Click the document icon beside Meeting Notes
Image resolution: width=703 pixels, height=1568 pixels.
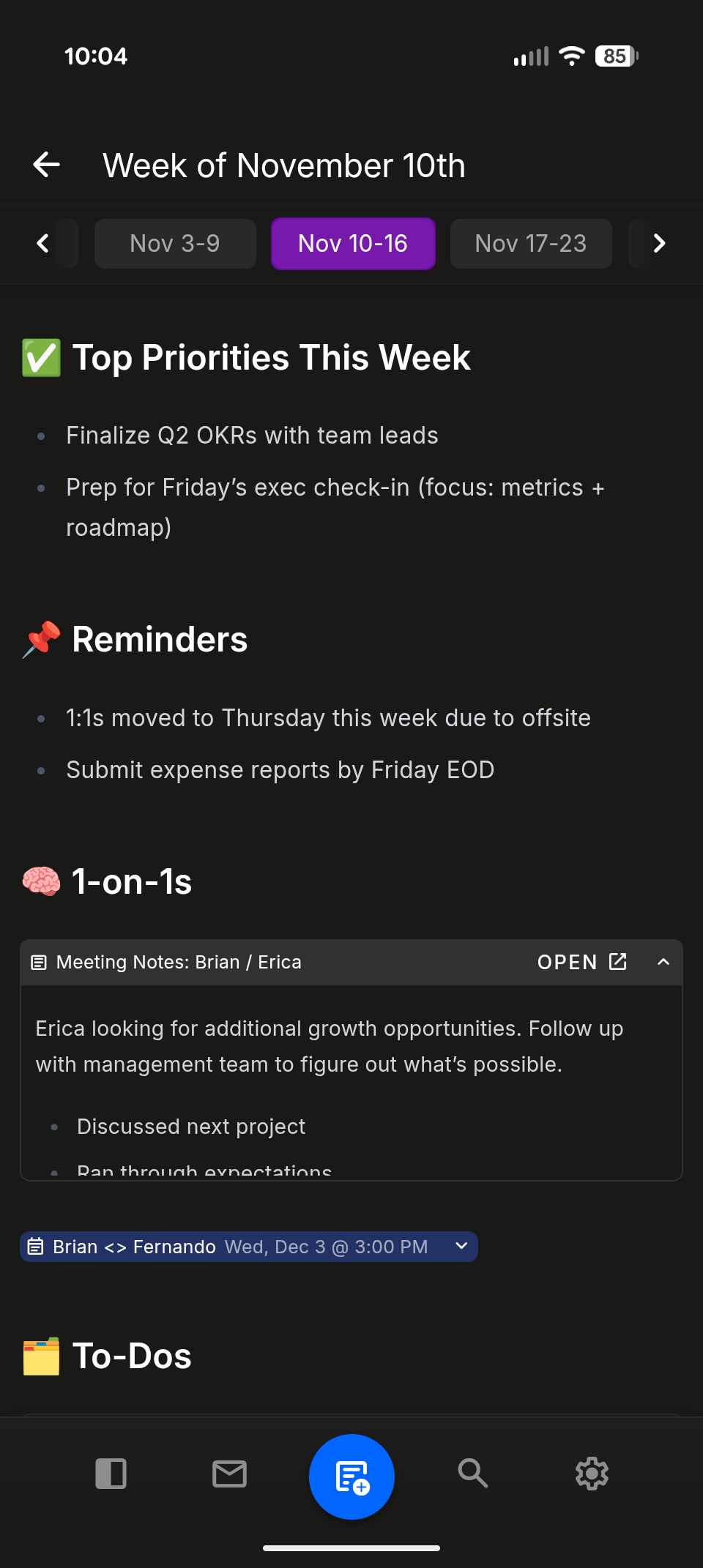click(x=38, y=962)
